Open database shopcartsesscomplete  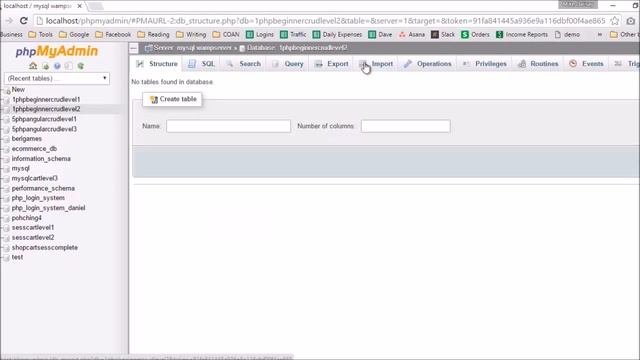(44, 247)
